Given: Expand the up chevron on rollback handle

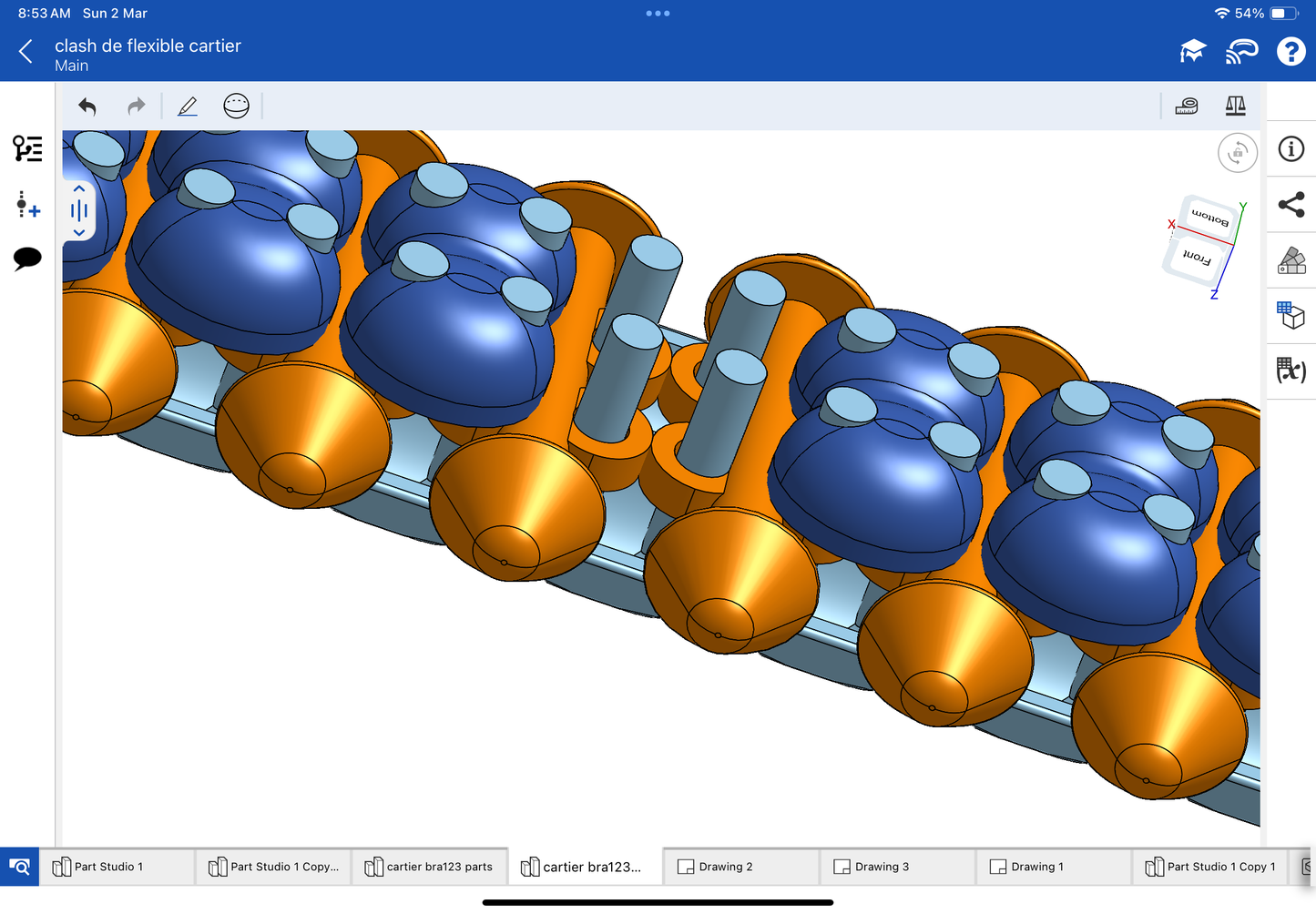Looking at the screenshot, I should [x=79, y=188].
